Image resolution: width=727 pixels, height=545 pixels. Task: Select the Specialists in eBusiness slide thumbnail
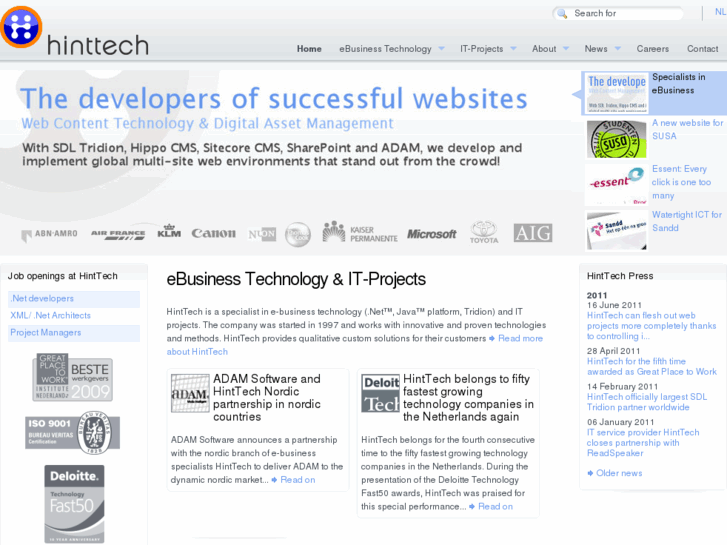click(617, 93)
